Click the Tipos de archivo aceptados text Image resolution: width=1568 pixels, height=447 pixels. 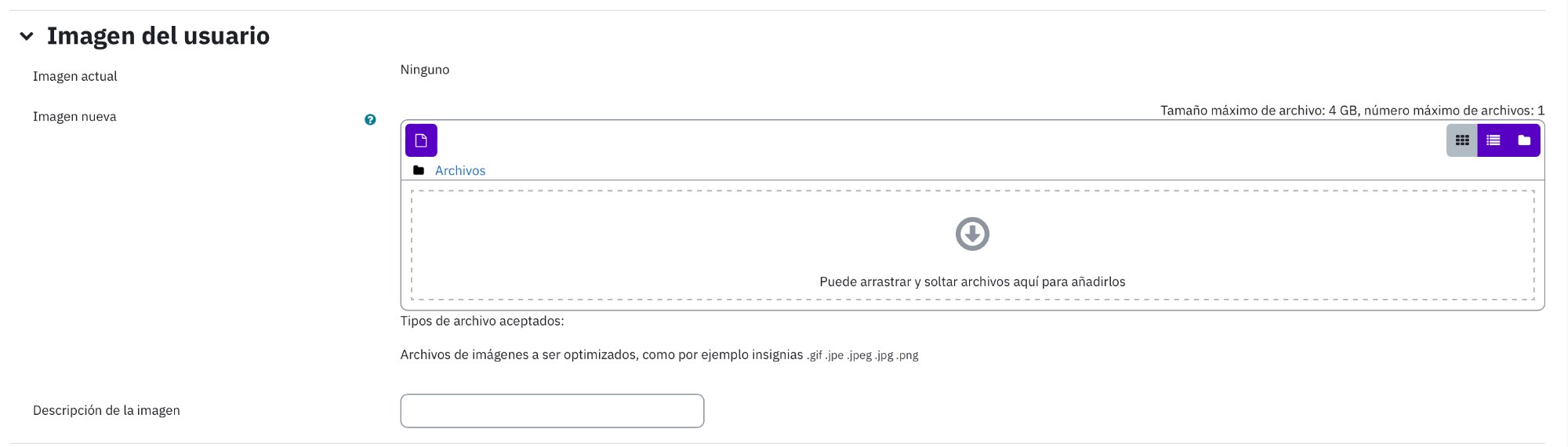[x=482, y=321]
